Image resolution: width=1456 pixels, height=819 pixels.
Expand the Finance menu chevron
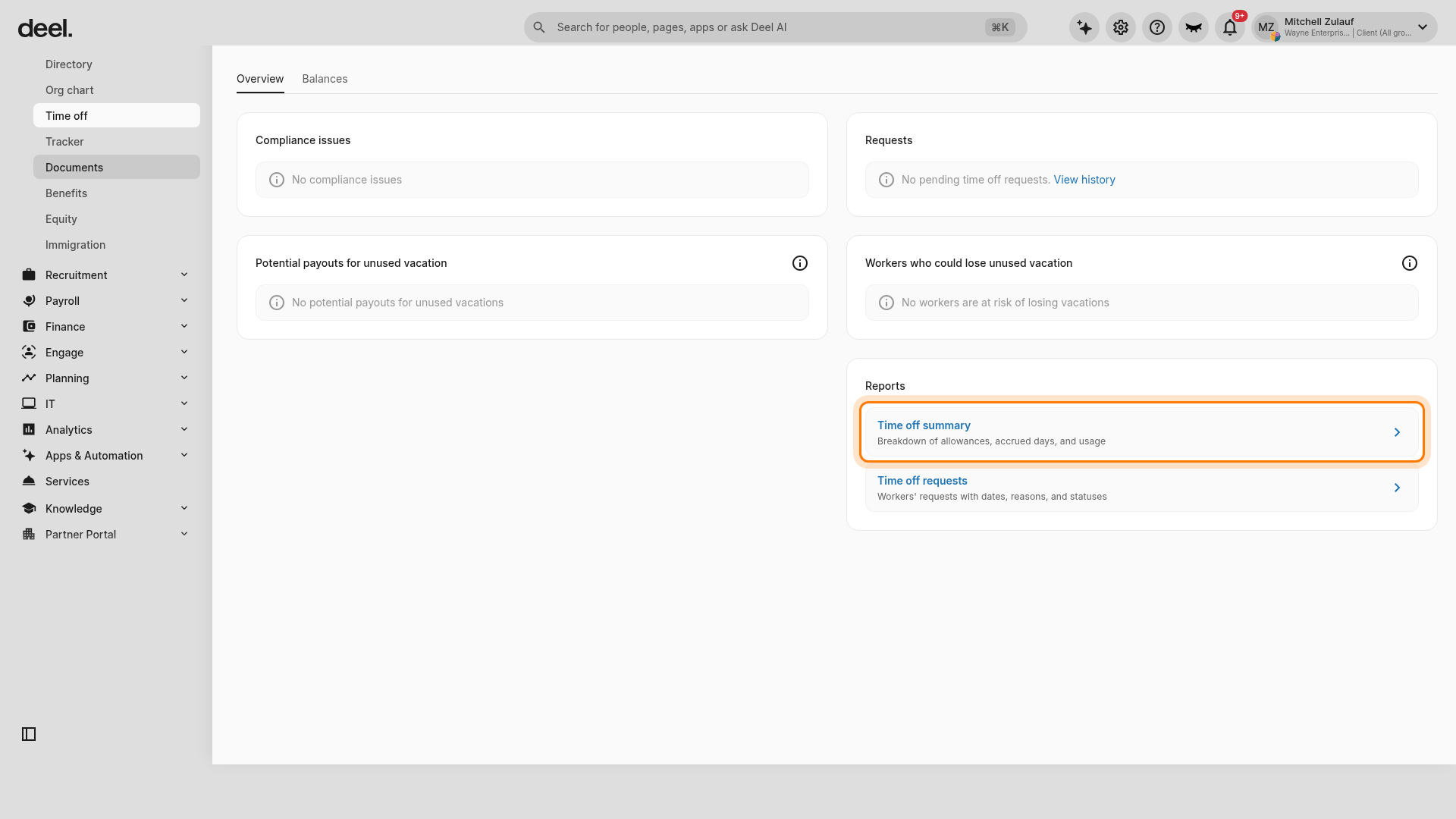pyautogui.click(x=184, y=326)
